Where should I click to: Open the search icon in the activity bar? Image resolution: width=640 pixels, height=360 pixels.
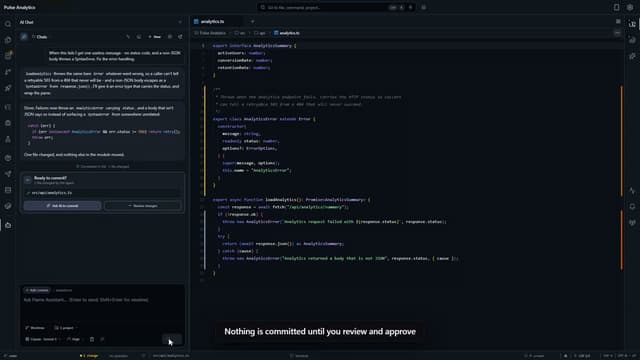click(x=8, y=24)
